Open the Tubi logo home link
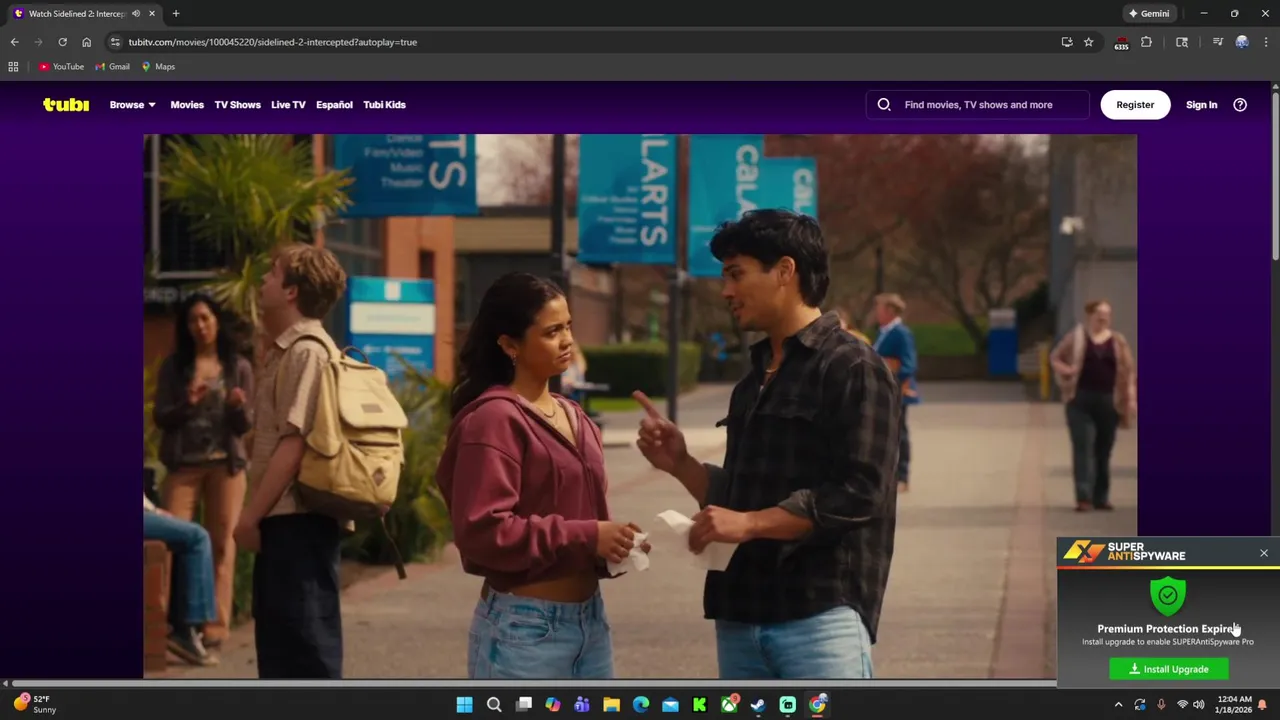This screenshot has height=720, width=1280. 66,104
